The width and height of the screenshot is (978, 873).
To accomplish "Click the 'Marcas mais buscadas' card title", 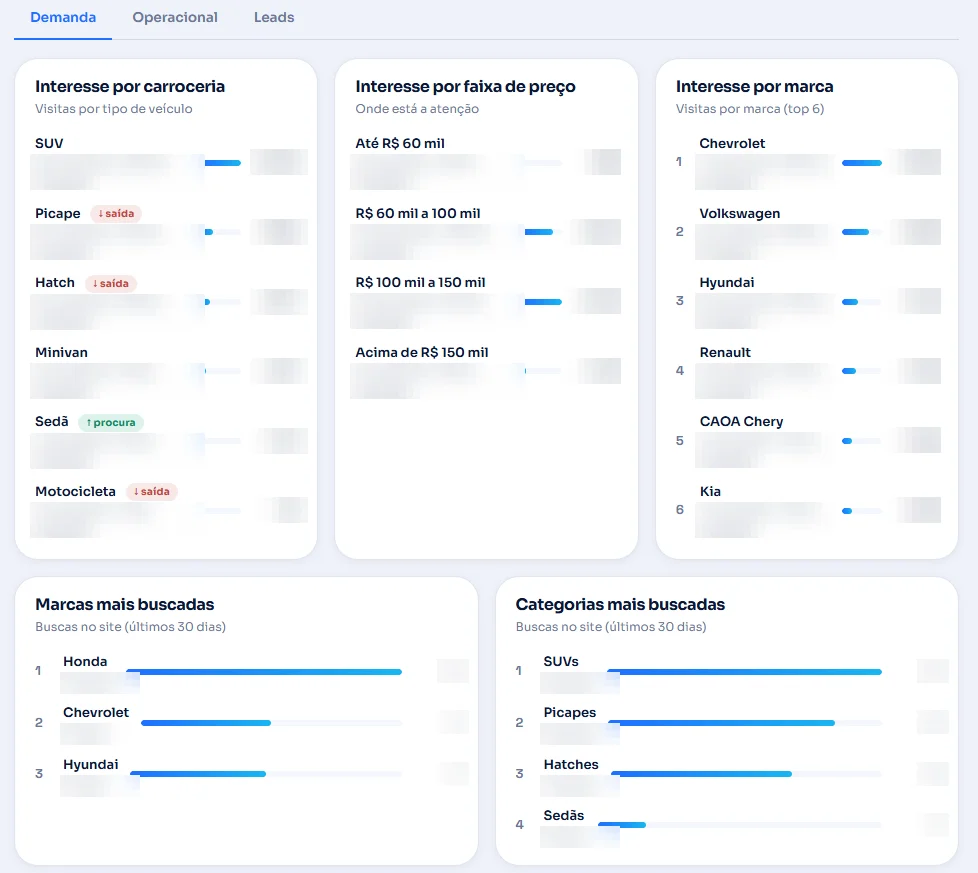I will [x=125, y=604].
